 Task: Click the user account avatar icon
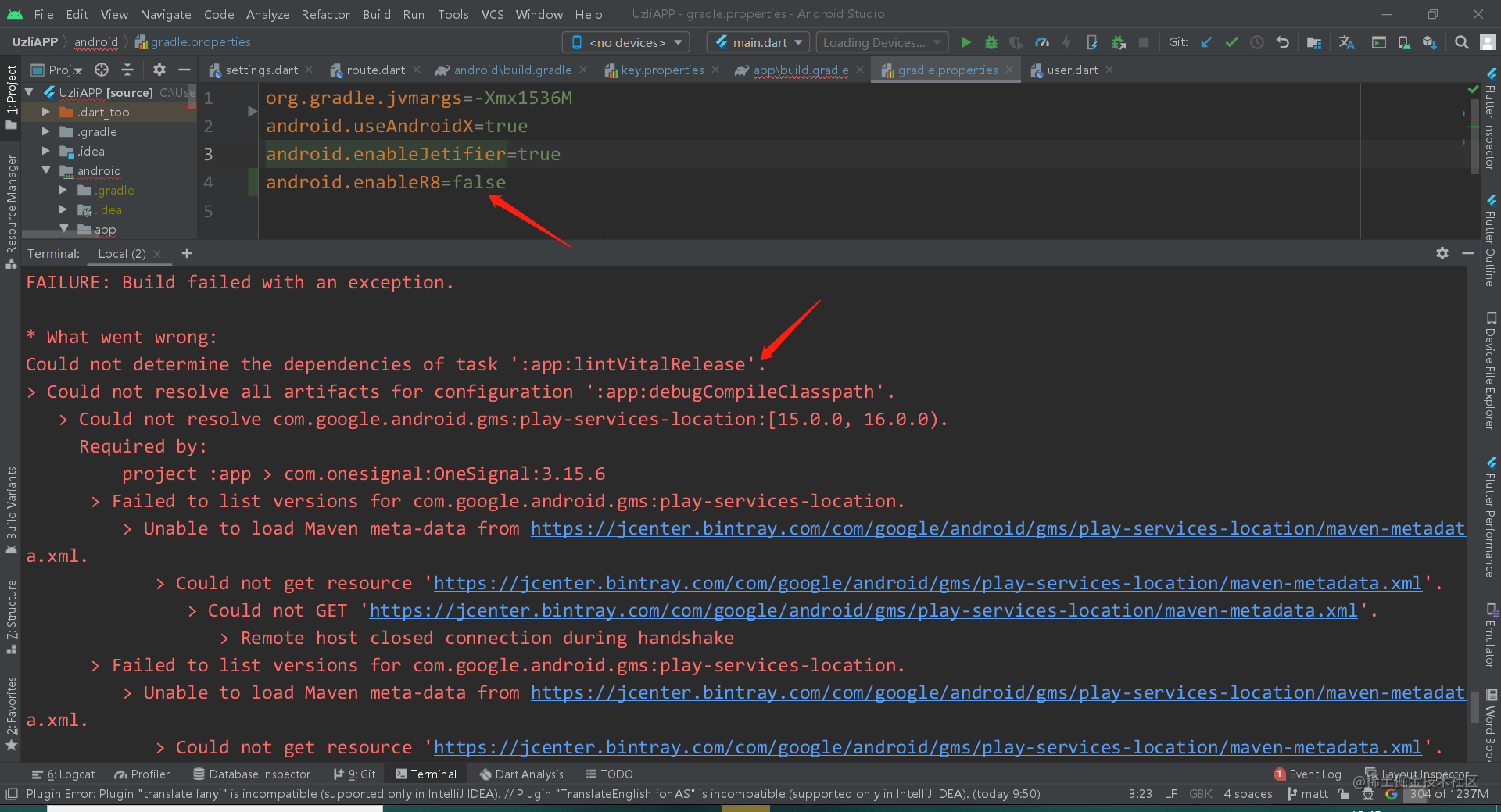(x=1488, y=42)
